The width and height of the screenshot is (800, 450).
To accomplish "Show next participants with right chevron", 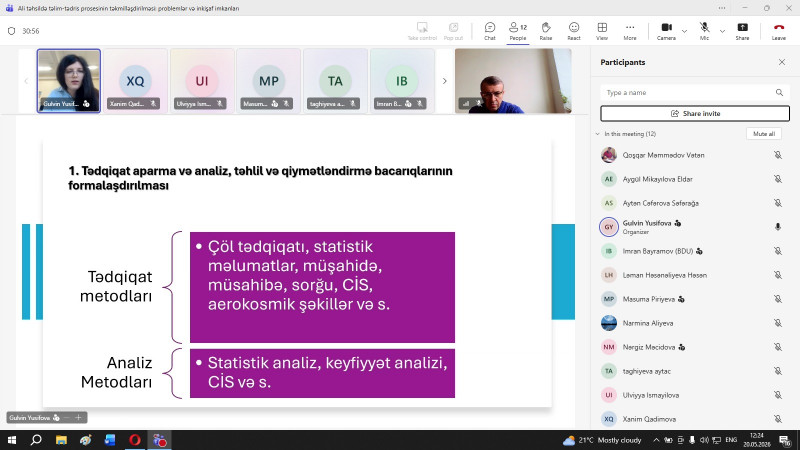I will pos(444,81).
